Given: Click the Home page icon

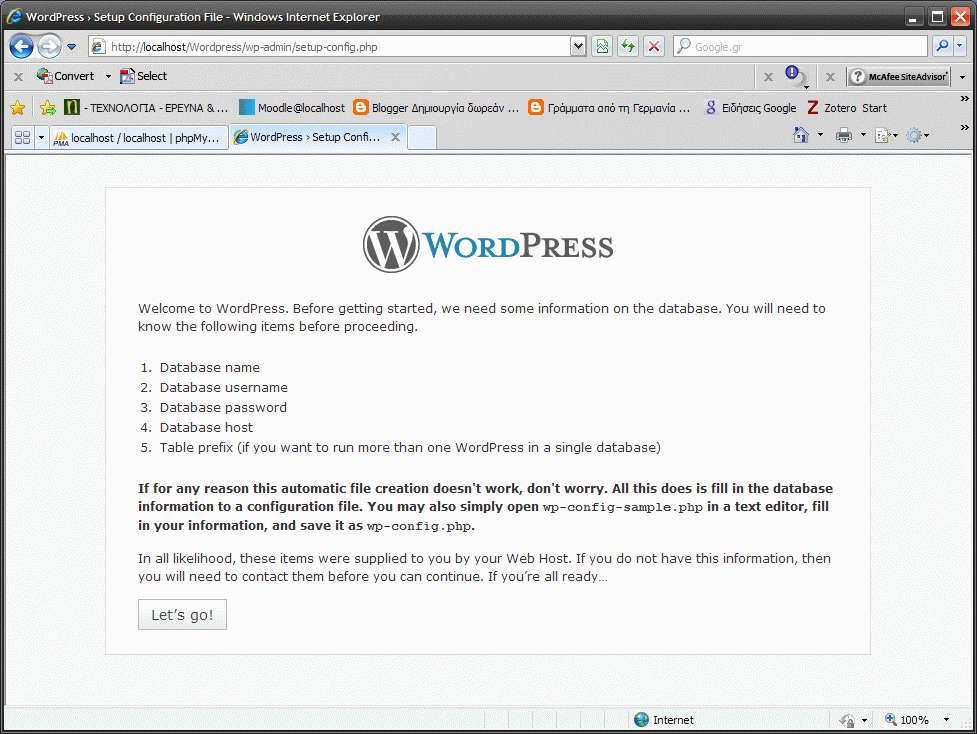Looking at the screenshot, I should click(x=801, y=135).
